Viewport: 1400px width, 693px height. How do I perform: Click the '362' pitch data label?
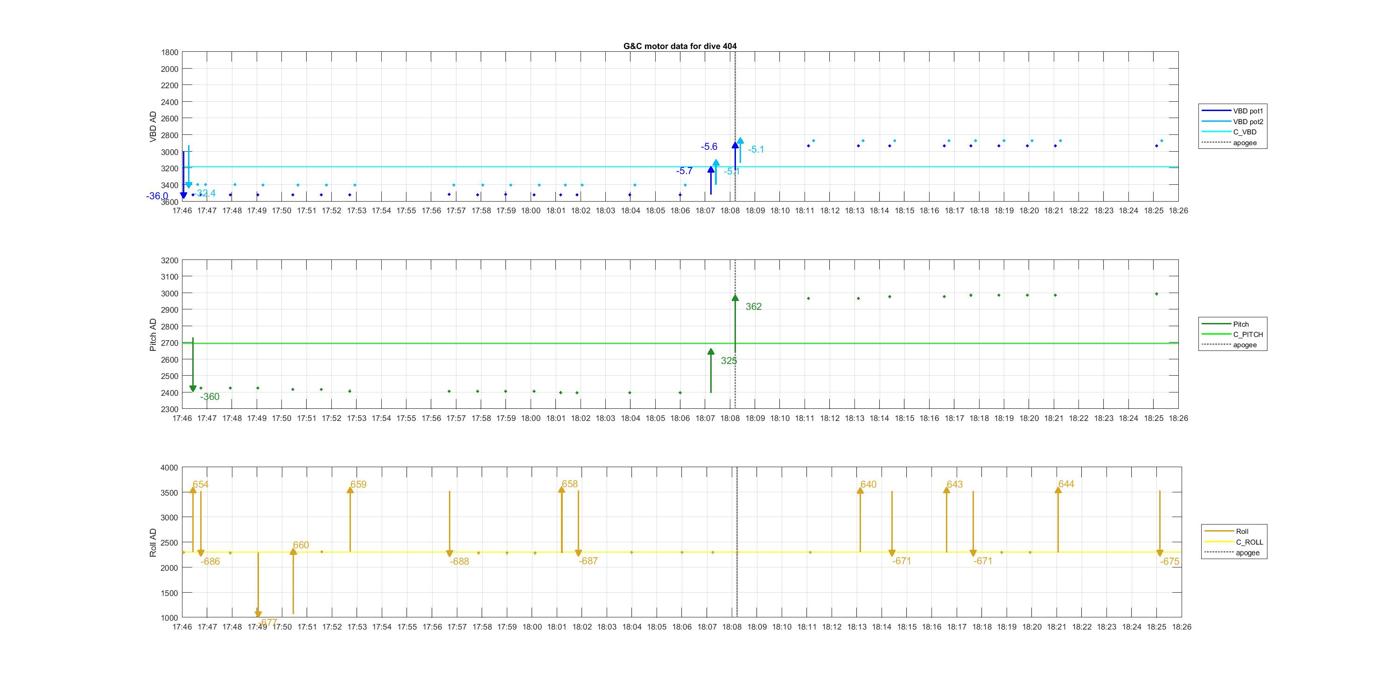click(753, 307)
